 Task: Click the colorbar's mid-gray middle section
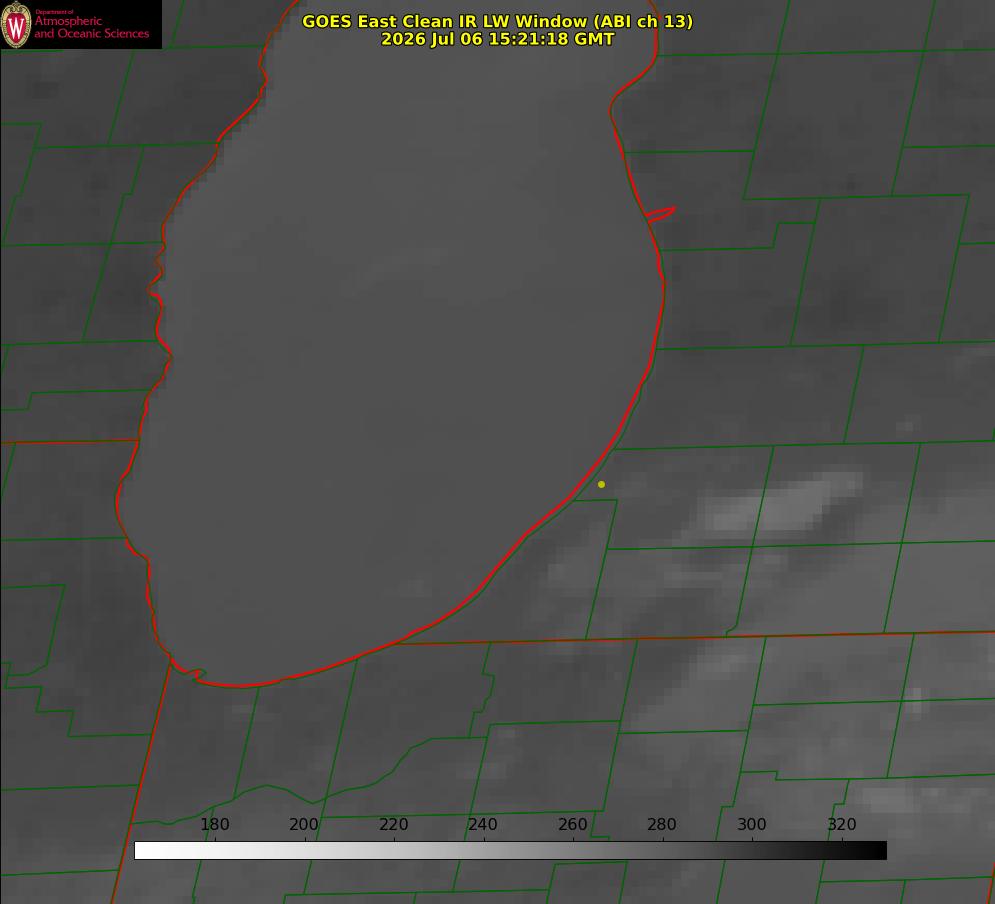coord(510,850)
